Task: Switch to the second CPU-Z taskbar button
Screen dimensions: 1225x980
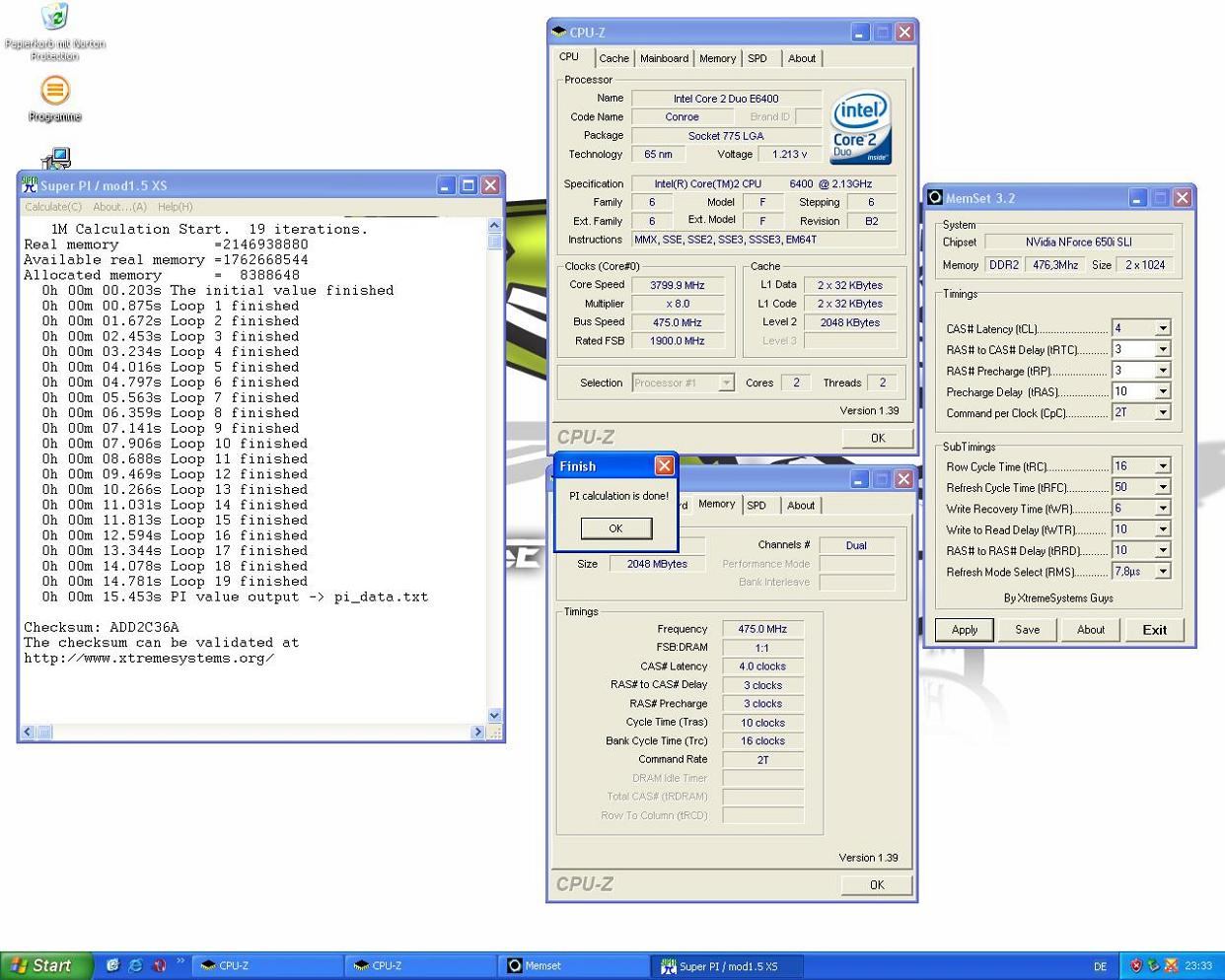Action: click(421, 966)
